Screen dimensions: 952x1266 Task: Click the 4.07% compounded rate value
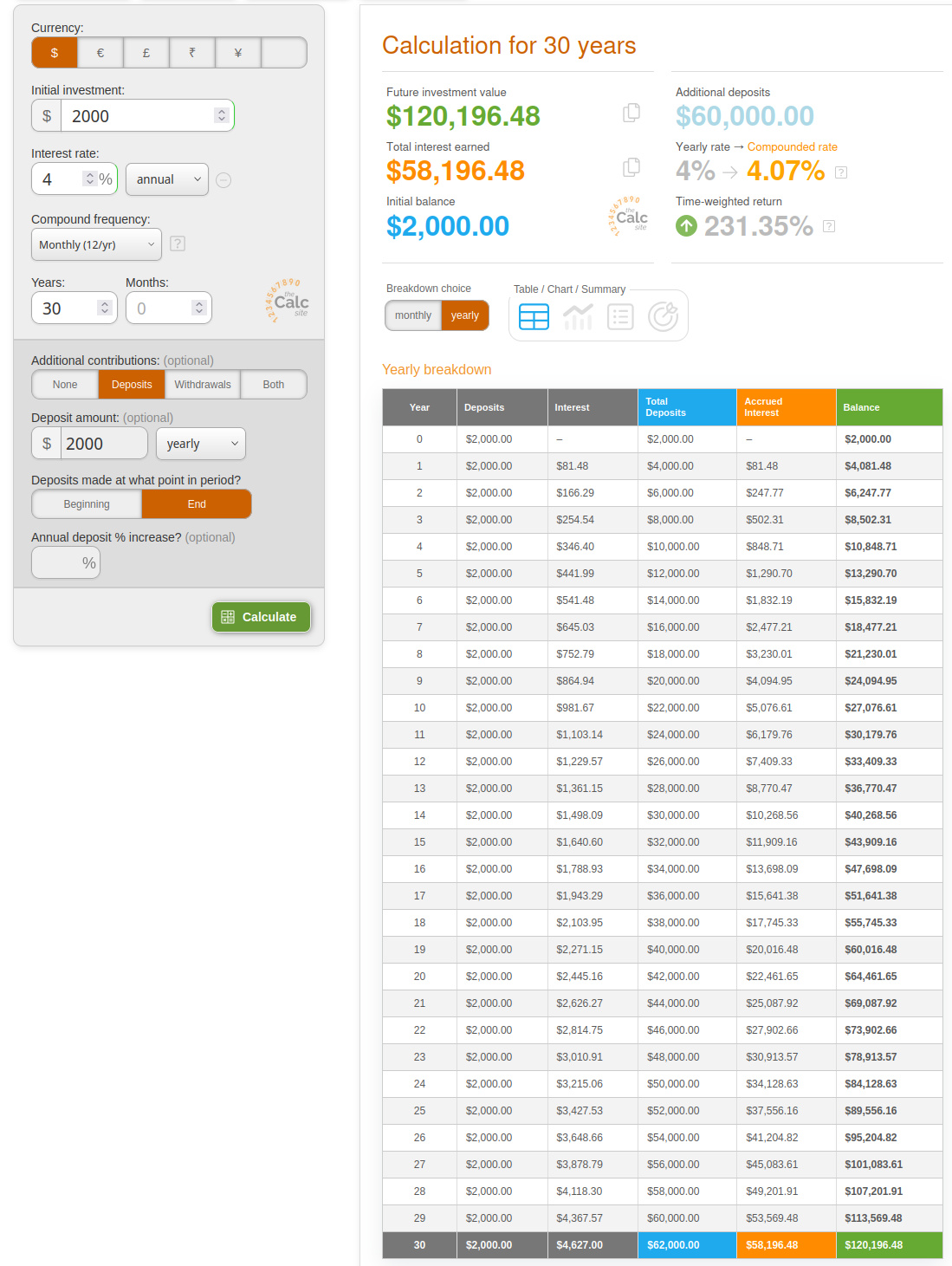786,171
